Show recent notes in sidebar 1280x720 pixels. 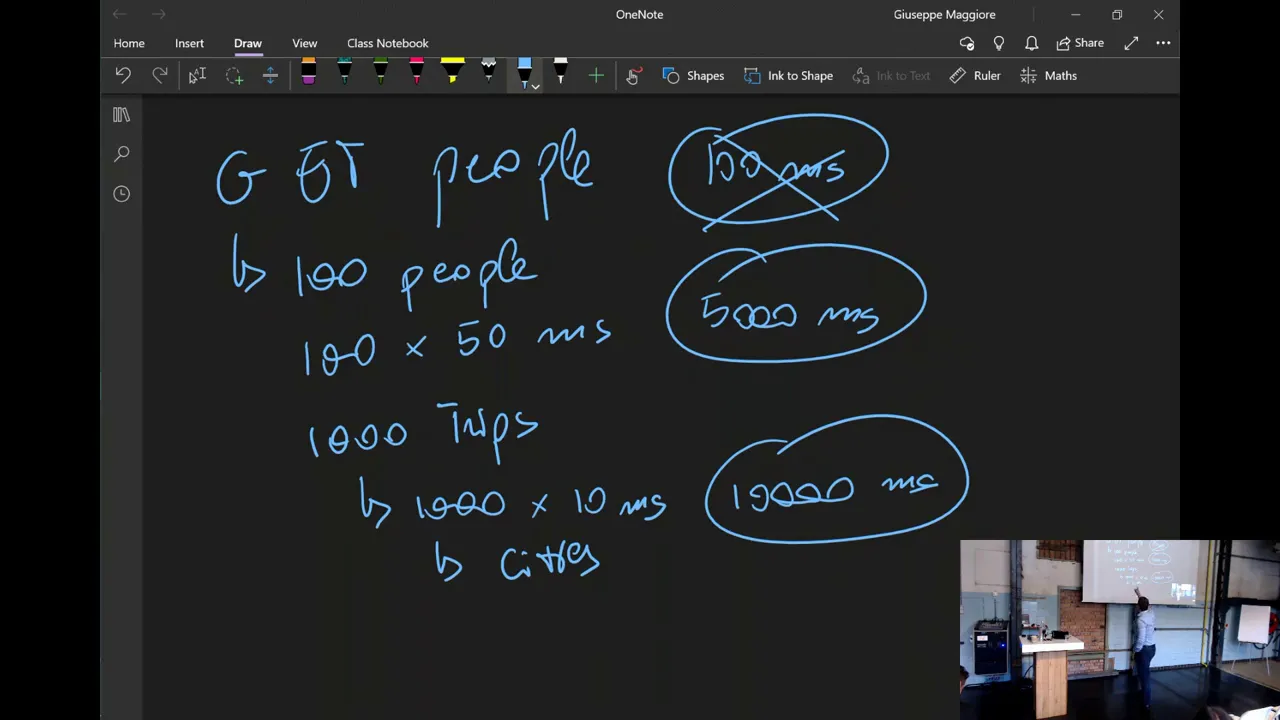point(121,193)
